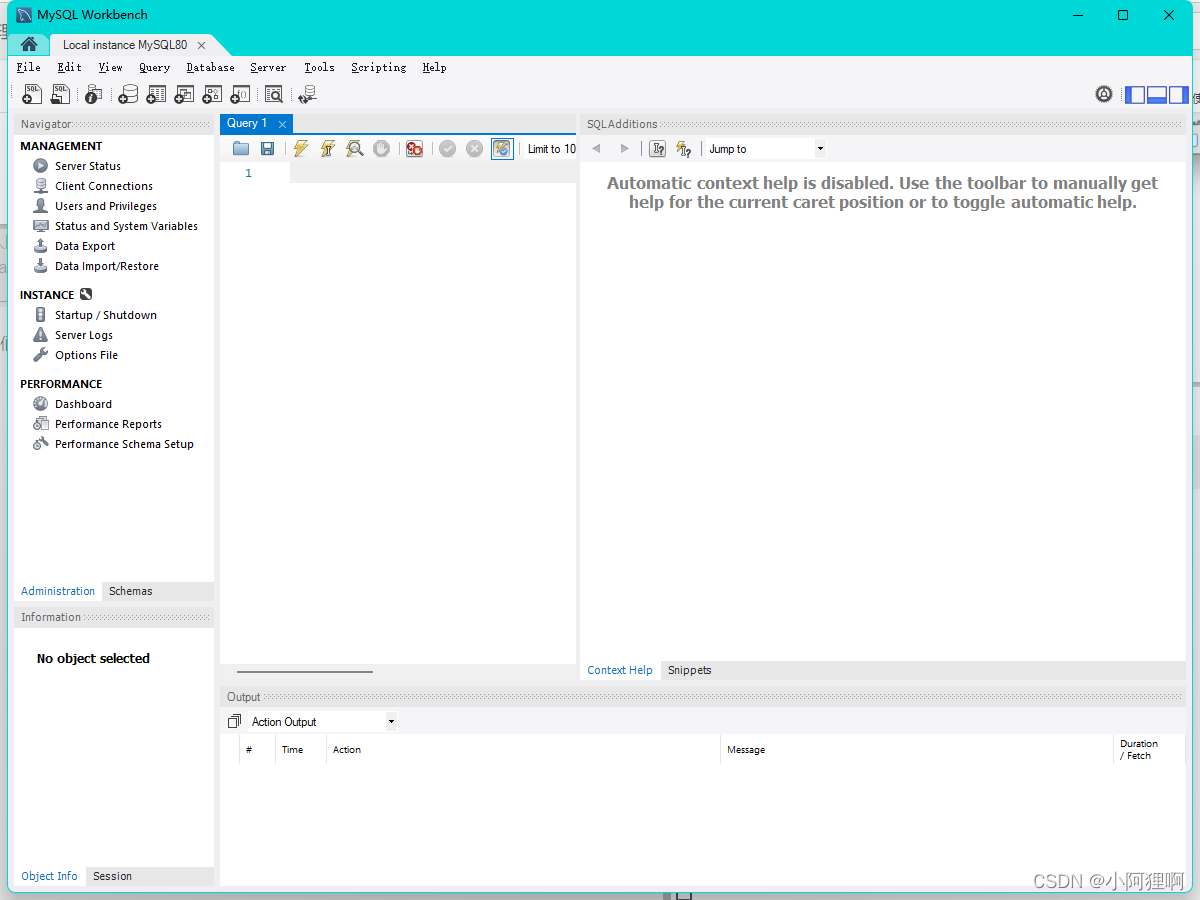Get context help at caret icon
The height and width of the screenshot is (900, 1200).
657,149
